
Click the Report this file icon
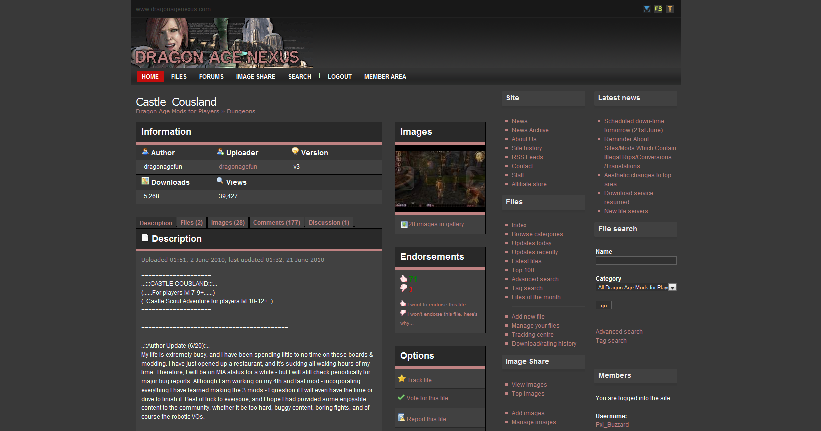tap(402, 418)
